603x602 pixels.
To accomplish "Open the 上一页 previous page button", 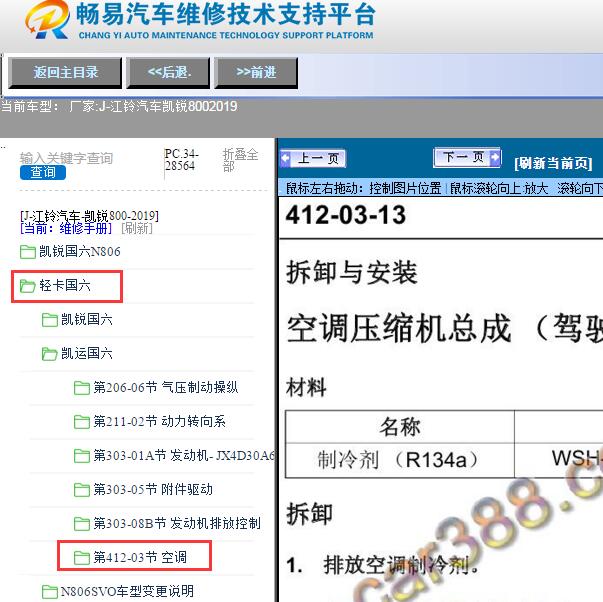I will click(313, 158).
